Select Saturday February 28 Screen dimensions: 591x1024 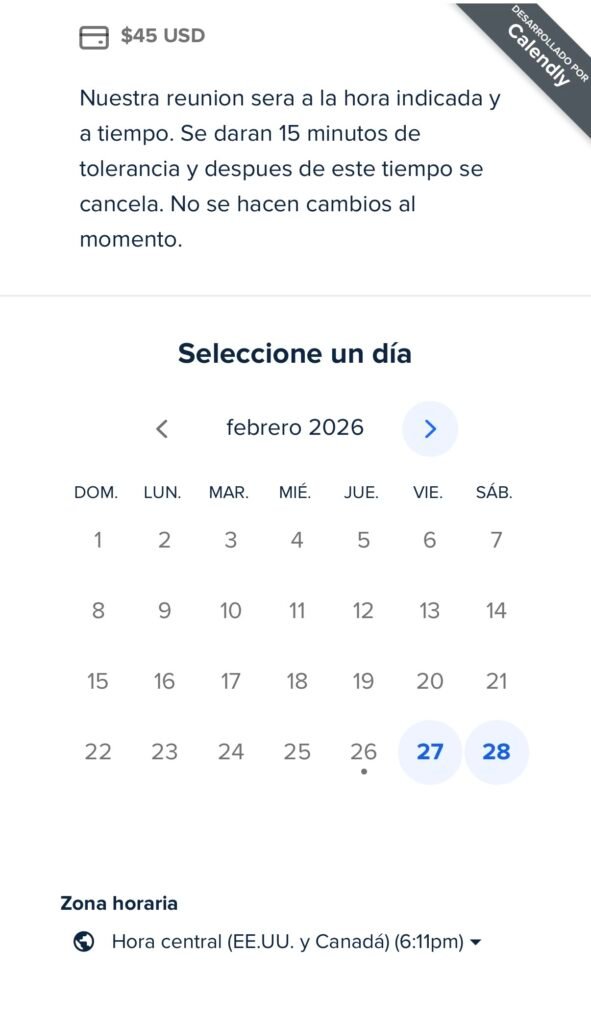coord(496,752)
